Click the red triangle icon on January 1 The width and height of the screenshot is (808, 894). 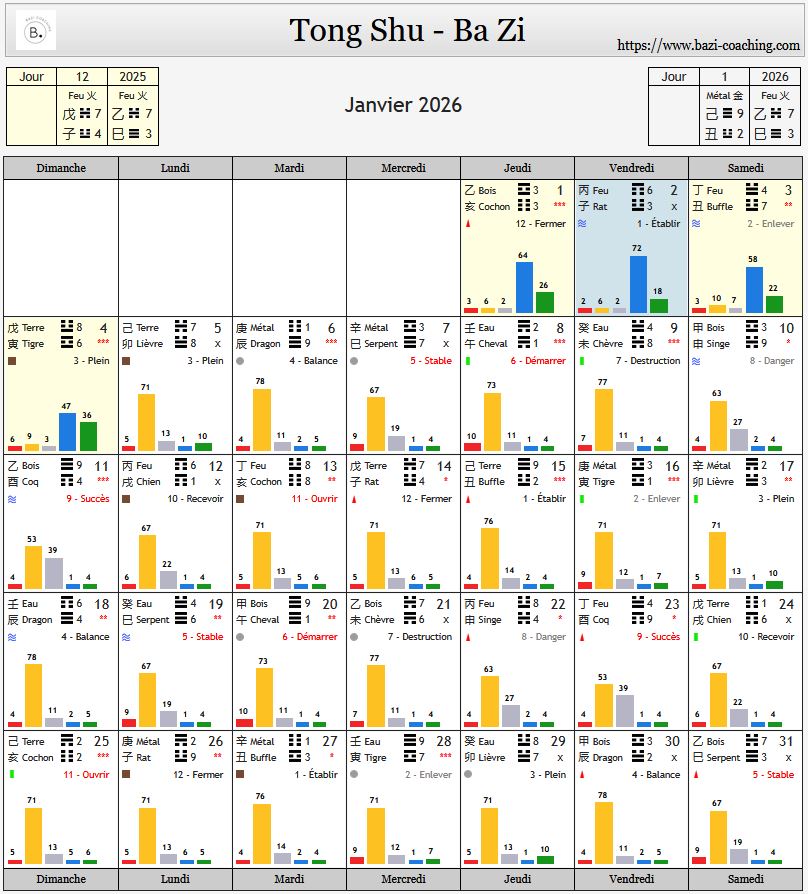click(x=468, y=224)
